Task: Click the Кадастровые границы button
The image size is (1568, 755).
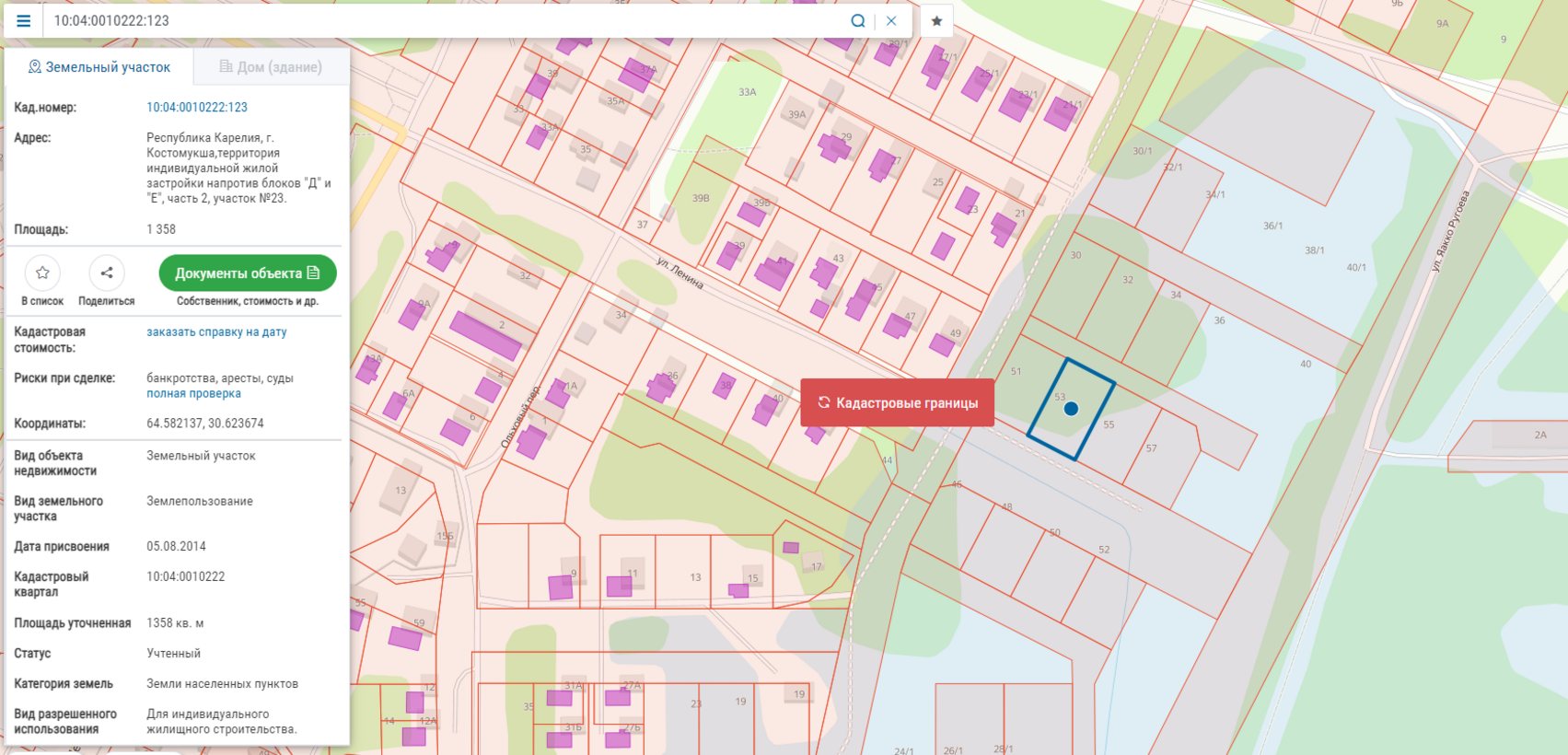Action: 897,403
